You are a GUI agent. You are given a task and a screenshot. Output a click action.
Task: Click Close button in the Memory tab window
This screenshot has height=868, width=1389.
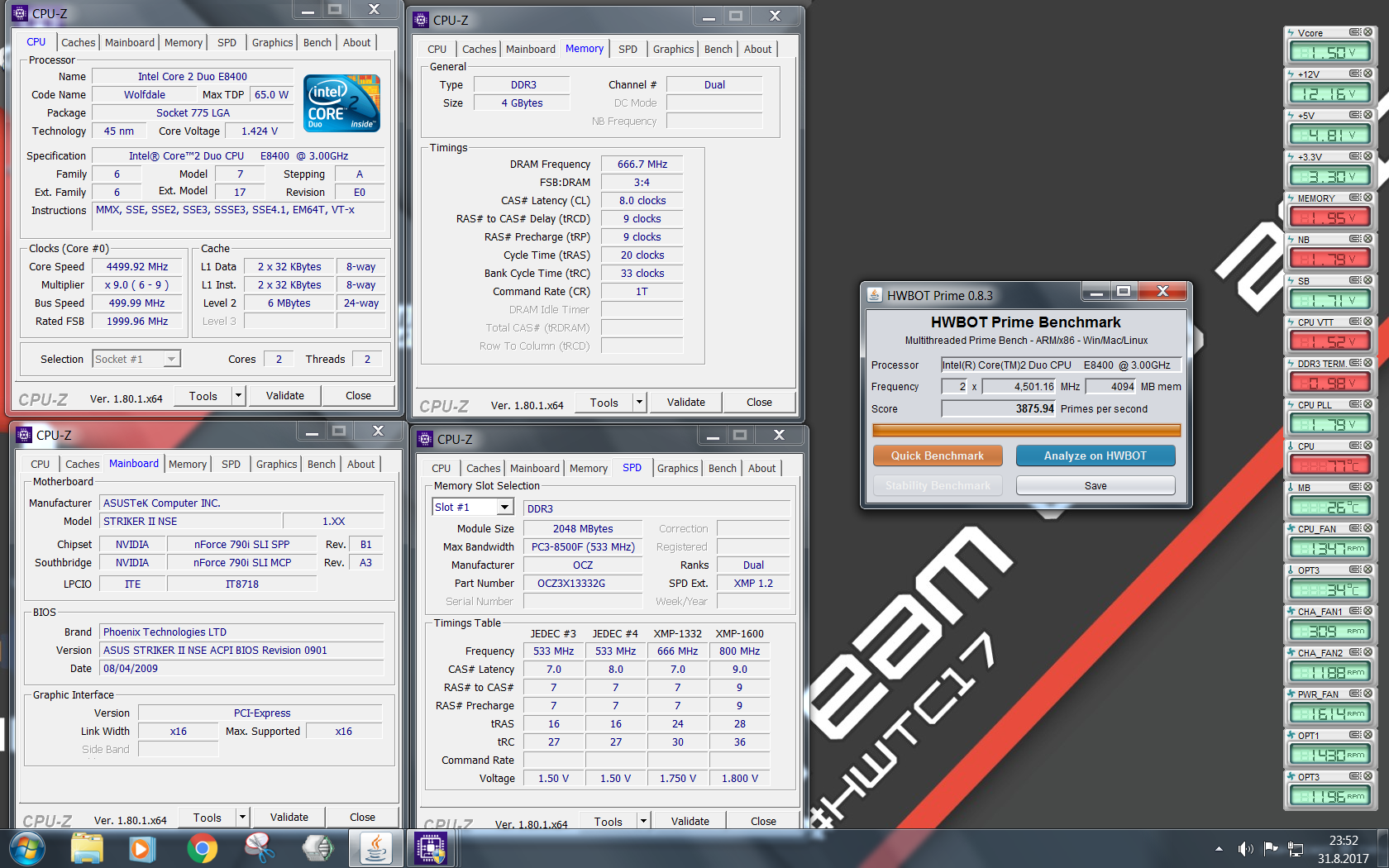tap(759, 403)
